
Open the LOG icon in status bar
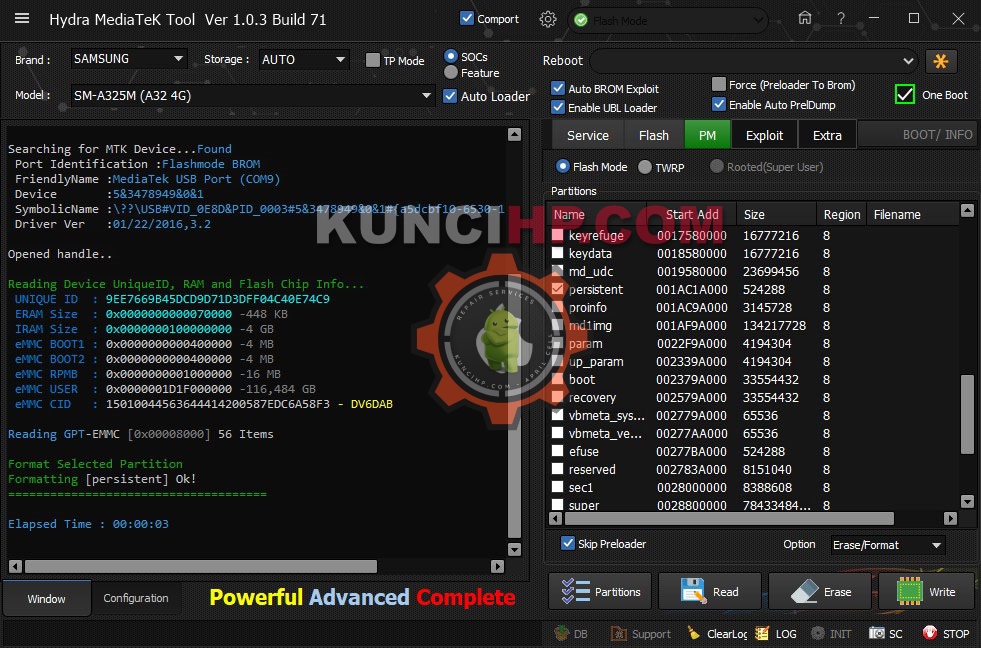click(x=761, y=633)
